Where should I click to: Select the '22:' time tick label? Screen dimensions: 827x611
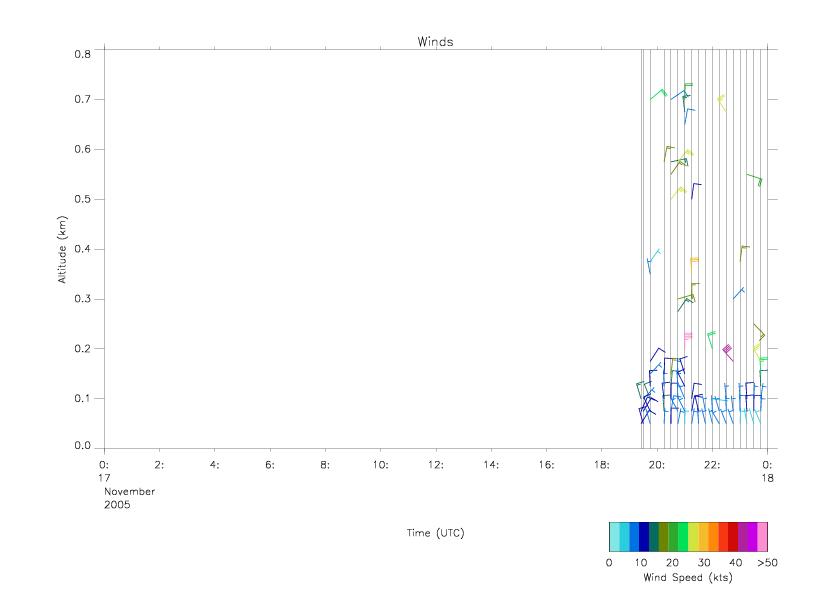(x=712, y=465)
